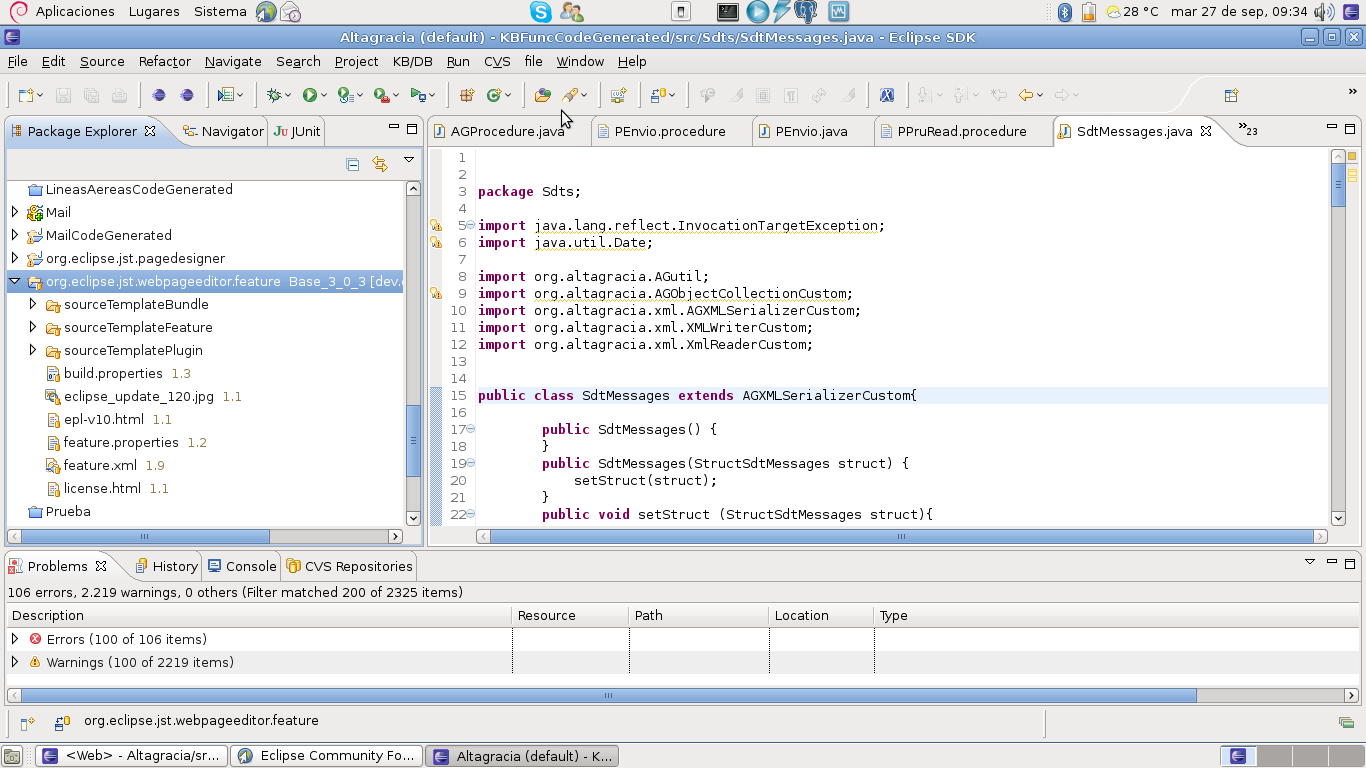Open the Problems view menu arrow
Image resolution: width=1366 pixels, height=768 pixels.
(1310, 562)
